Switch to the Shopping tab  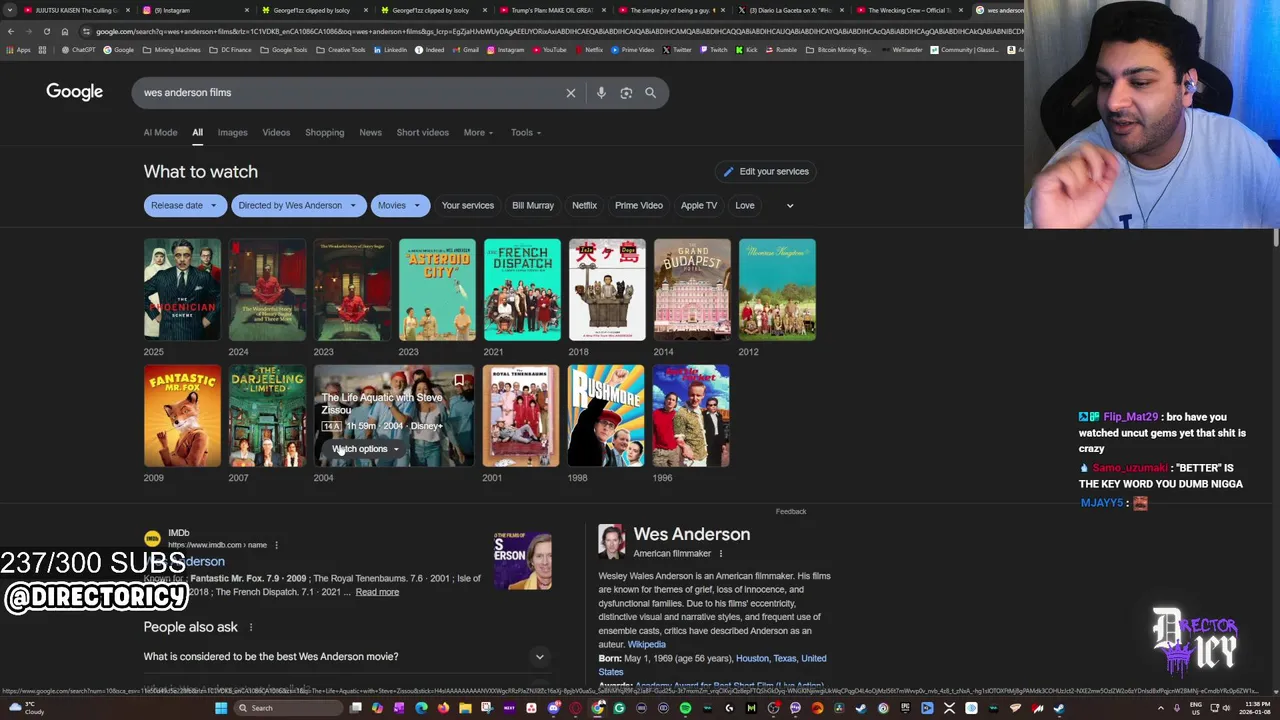pyautogui.click(x=324, y=133)
